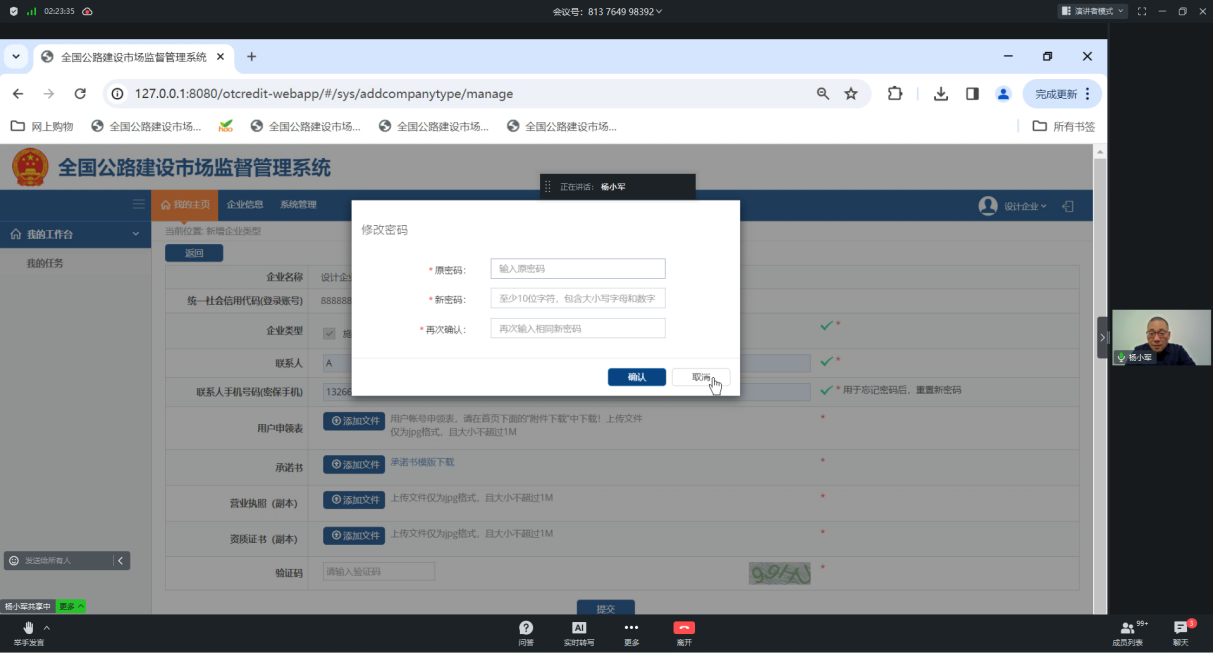1213x653 pixels.
Task: Click the 取消 button in dialog
Action: pos(701,377)
